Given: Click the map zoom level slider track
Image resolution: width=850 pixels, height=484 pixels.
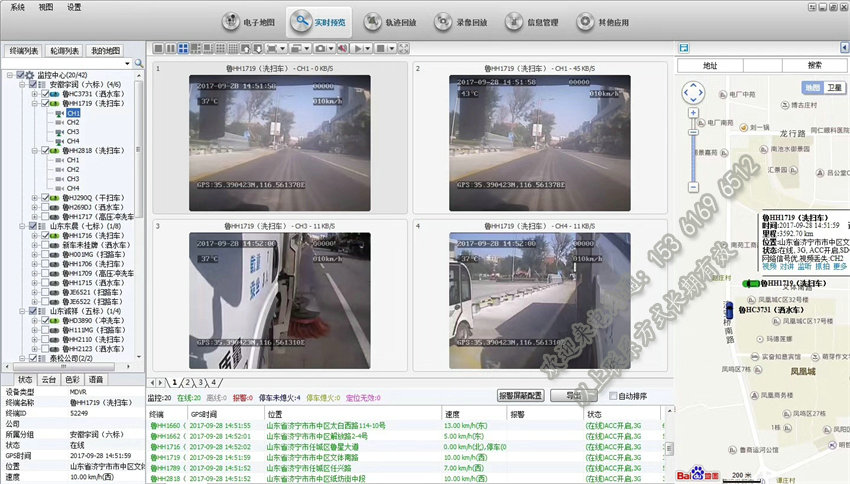Looking at the screenshot, I should [693, 150].
